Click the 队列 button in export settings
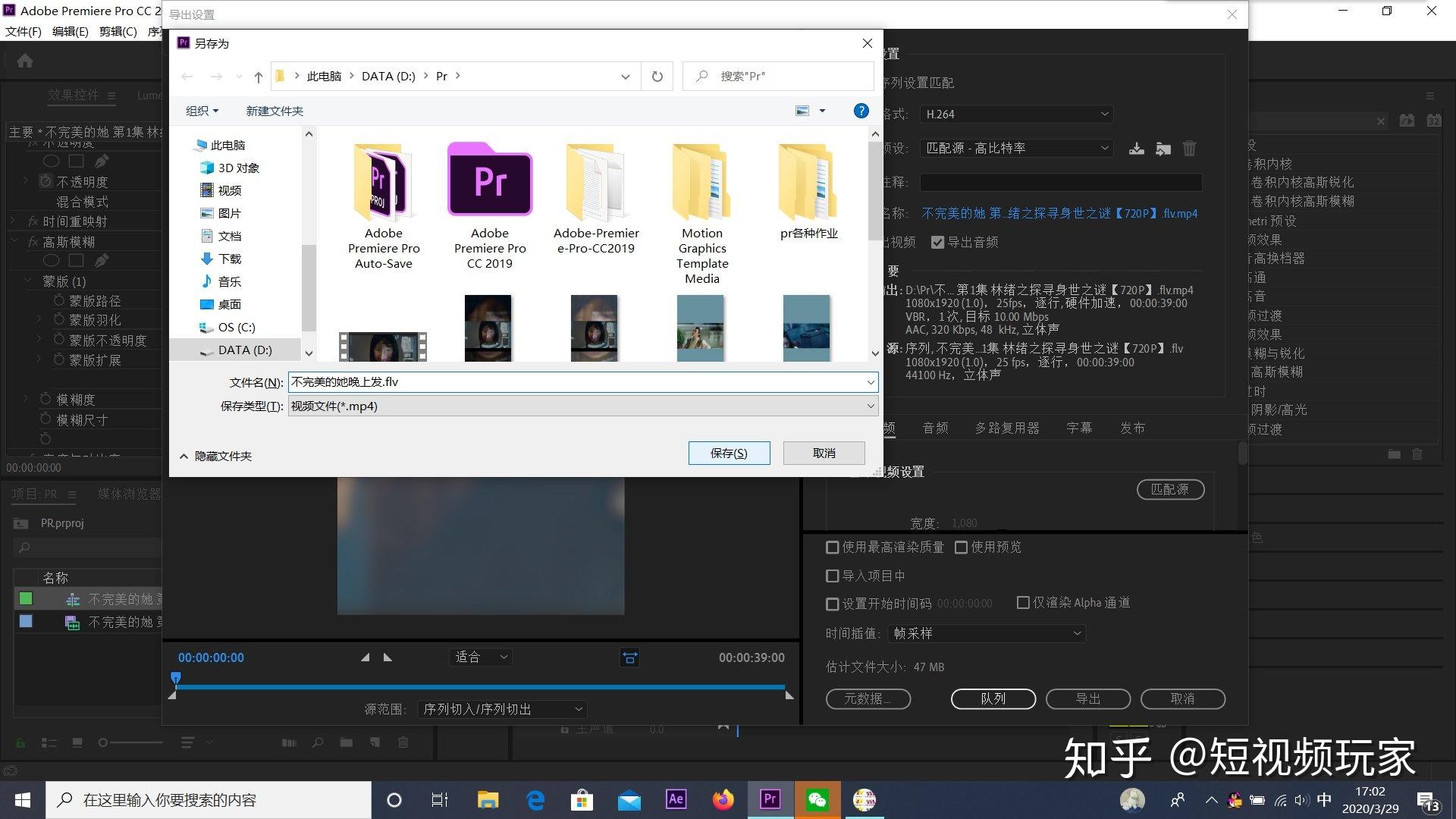The height and width of the screenshot is (819, 1456). [x=993, y=699]
